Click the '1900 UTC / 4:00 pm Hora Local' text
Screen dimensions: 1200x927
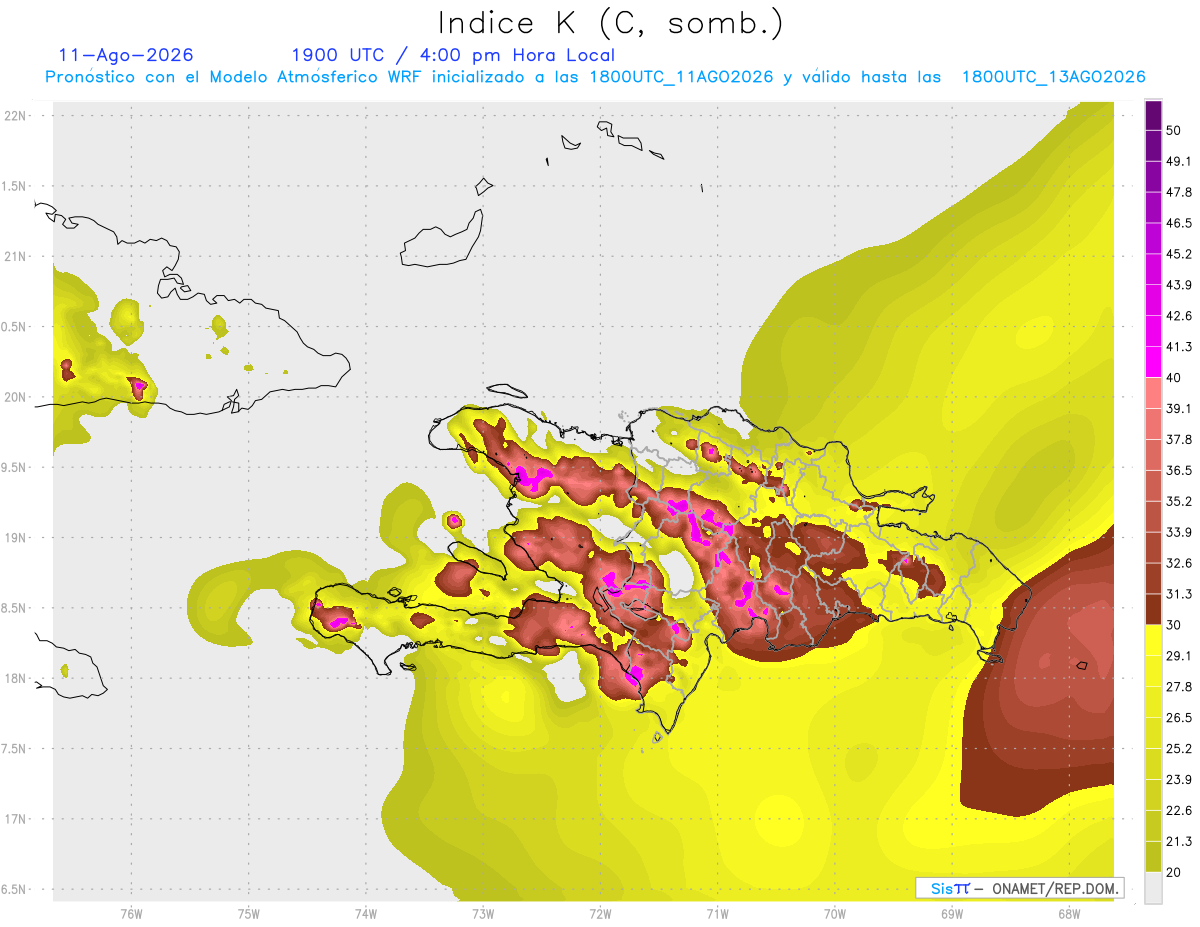[453, 55]
